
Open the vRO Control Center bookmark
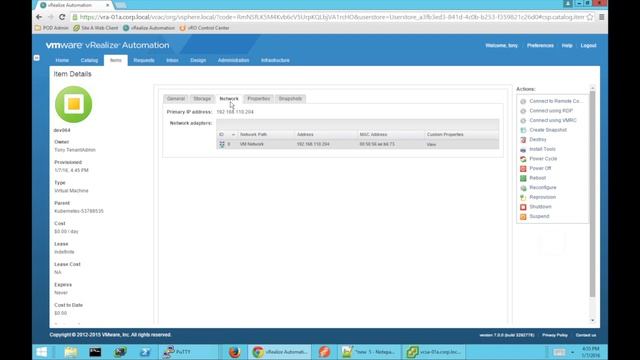click(204, 28)
